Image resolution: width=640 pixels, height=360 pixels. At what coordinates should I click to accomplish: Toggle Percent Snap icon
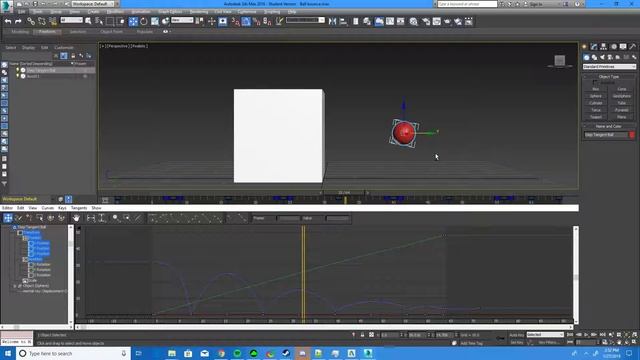tap(257, 21)
